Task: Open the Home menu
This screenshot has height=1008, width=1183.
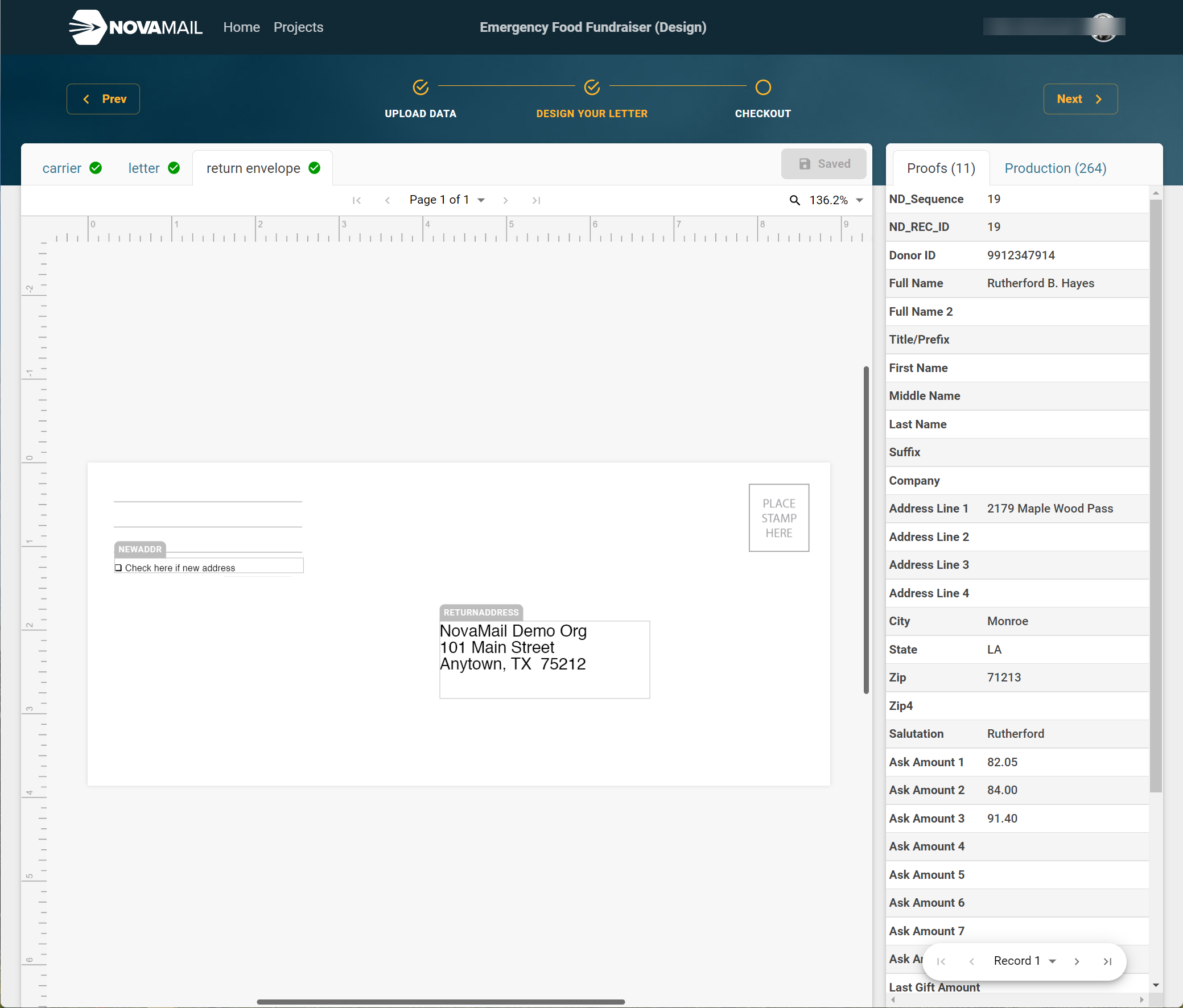Action: (x=241, y=27)
